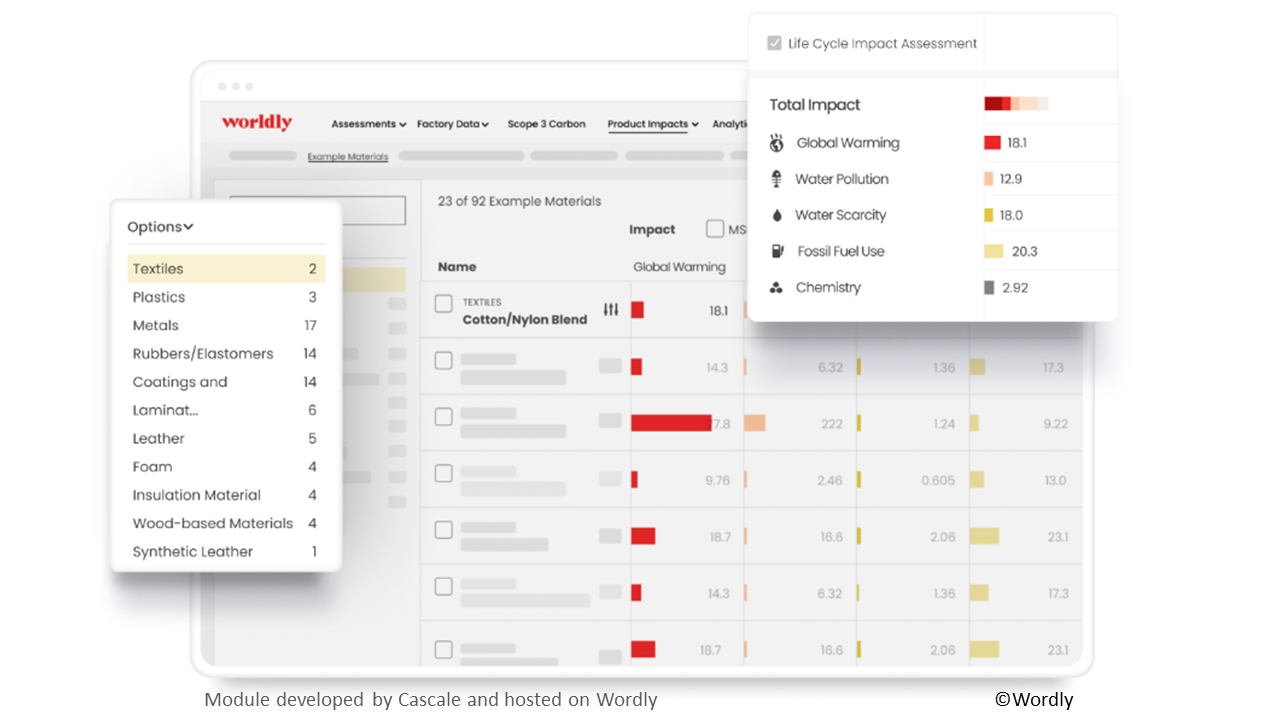The height and width of the screenshot is (720, 1280).
Task: Click the Fossil Fuel Use 20.3 swatch
Action: (994, 251)
